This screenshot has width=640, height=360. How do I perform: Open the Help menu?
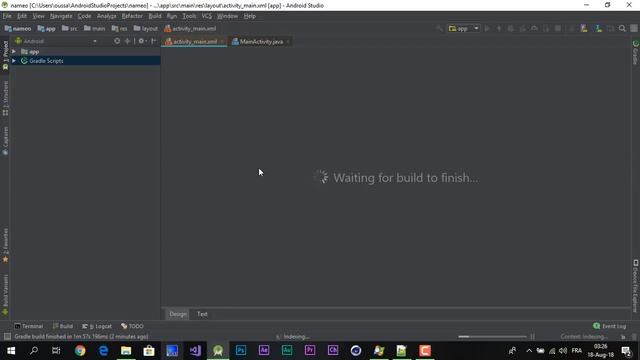coord(249,16)
